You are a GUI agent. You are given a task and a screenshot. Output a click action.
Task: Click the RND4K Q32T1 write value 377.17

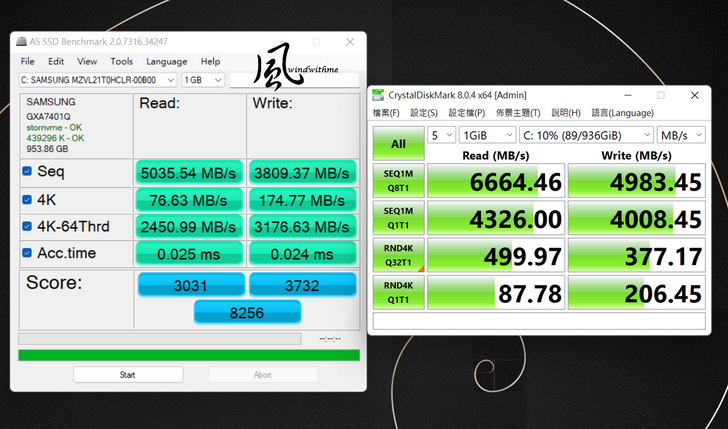point(637,255)
